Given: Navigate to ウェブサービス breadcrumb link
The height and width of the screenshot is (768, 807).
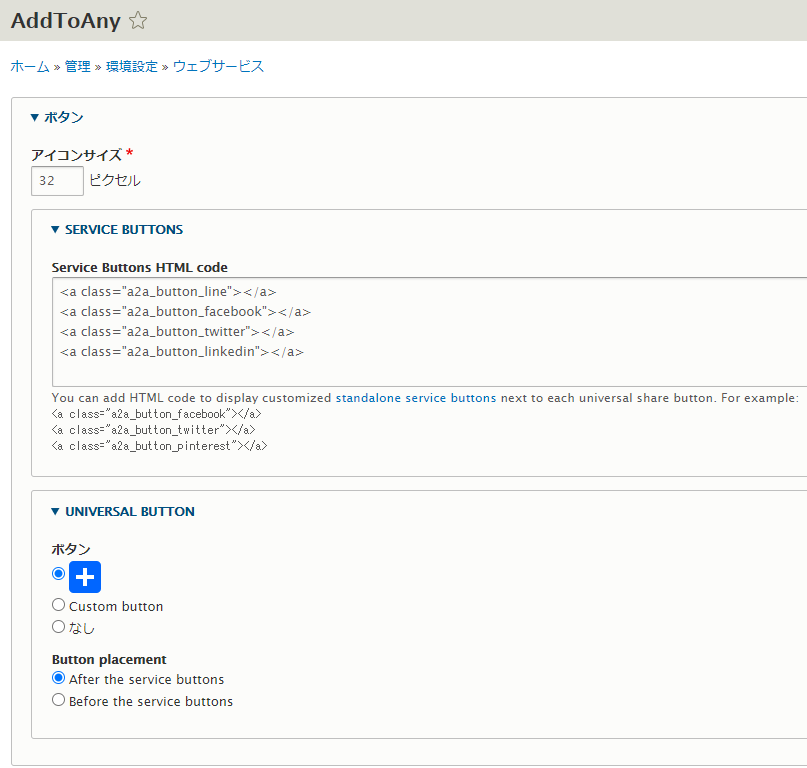Looking at the screenshot, I should tap(218, 66).
